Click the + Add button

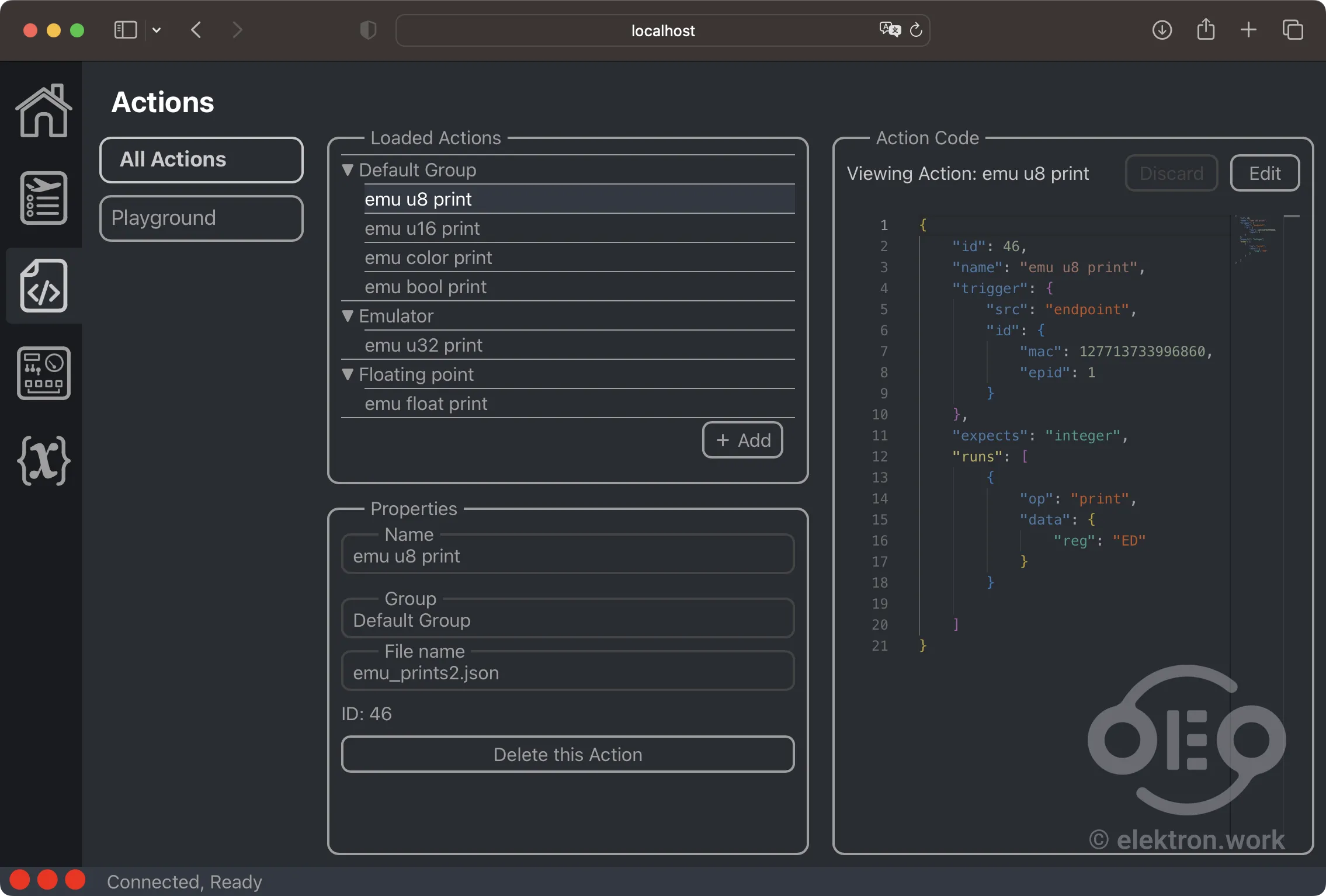742,440
